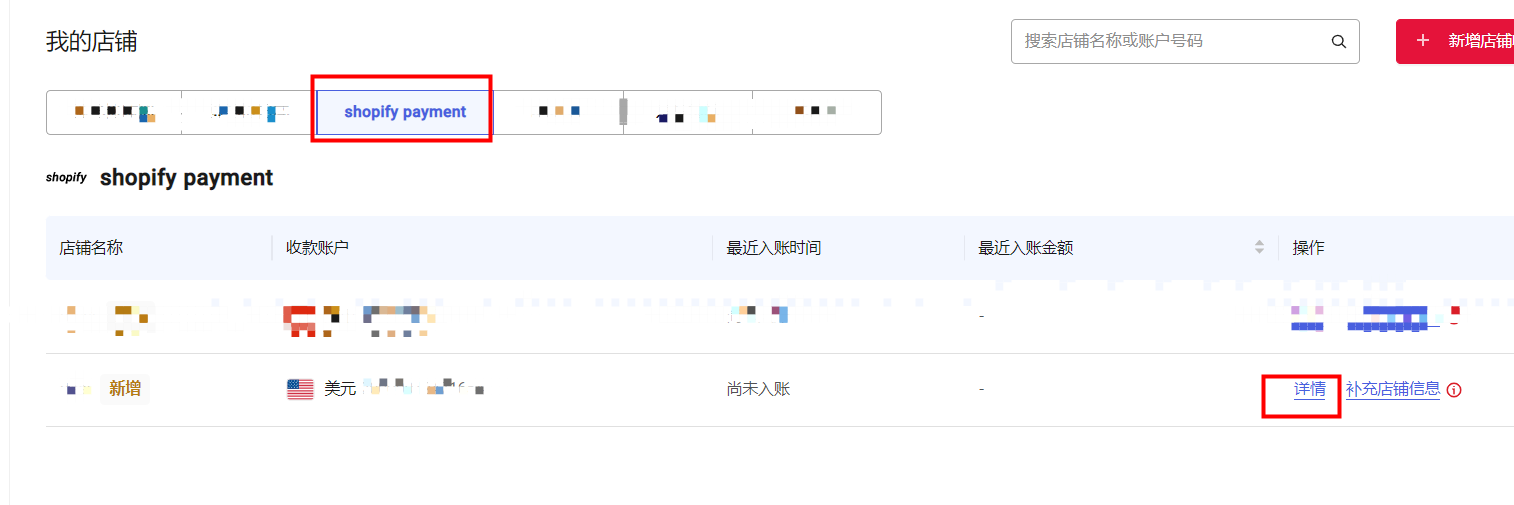
Task: Select the shopify payment tab
Action: 404,112
